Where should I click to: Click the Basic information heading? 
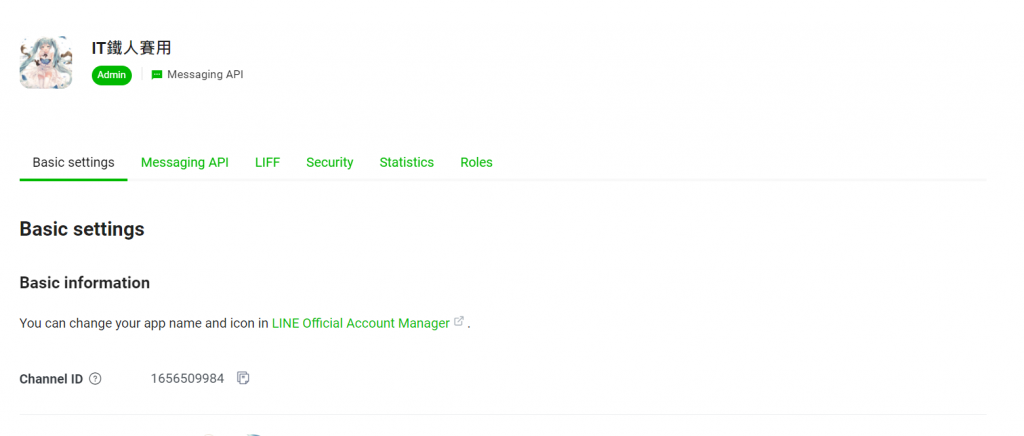85,283
